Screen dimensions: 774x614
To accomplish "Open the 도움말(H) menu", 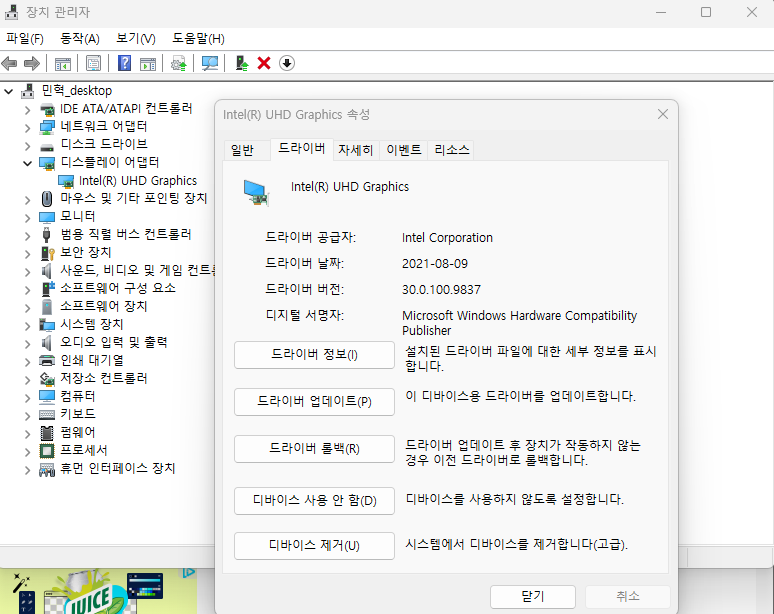I will click(x=198, y=38).
